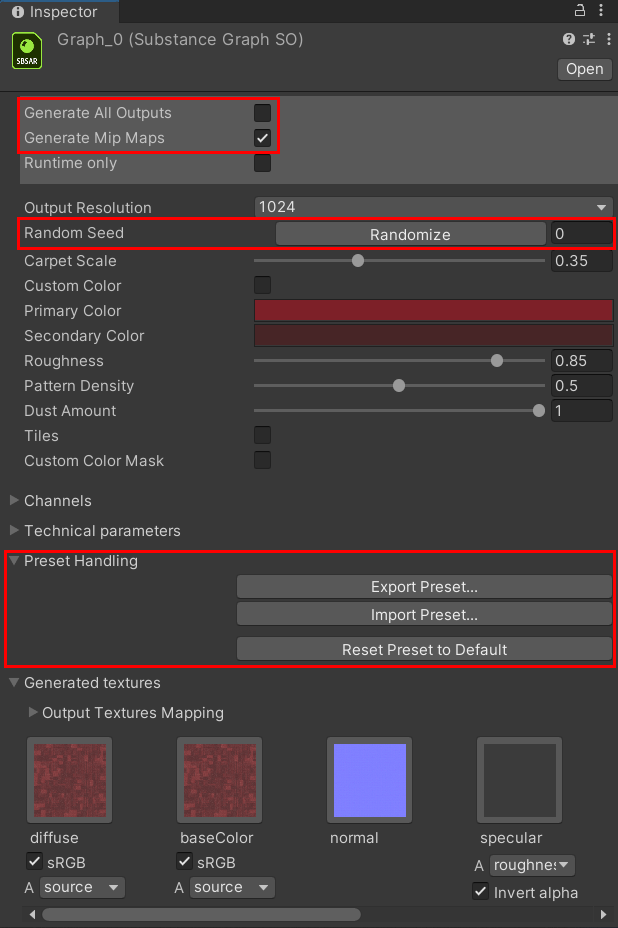Enable Generate All Outputs checkbox
The width and height of the screenshot is (618, 928).
(x=263, y=113)
